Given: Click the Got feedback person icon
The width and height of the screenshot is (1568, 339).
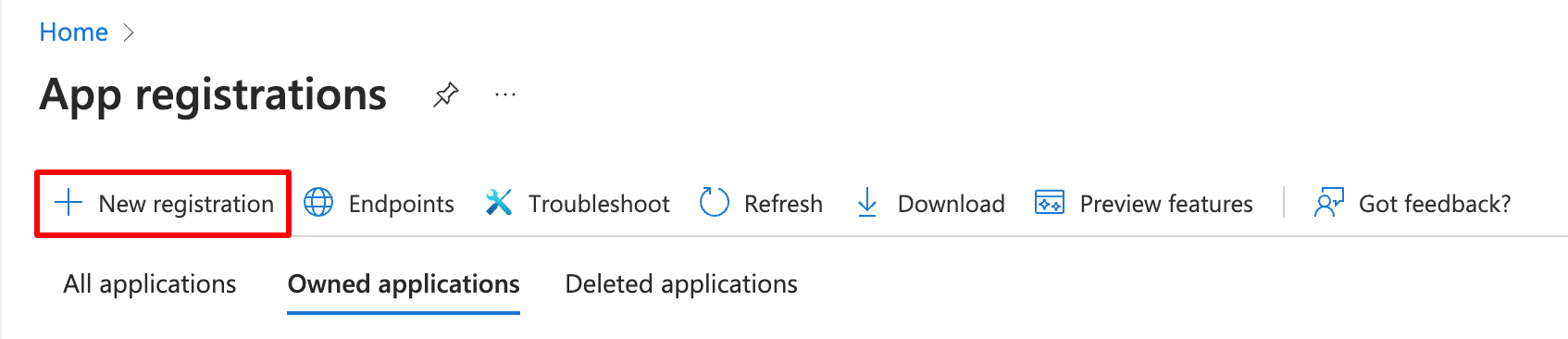Looking at the screenshot, I should (1328, 203).
